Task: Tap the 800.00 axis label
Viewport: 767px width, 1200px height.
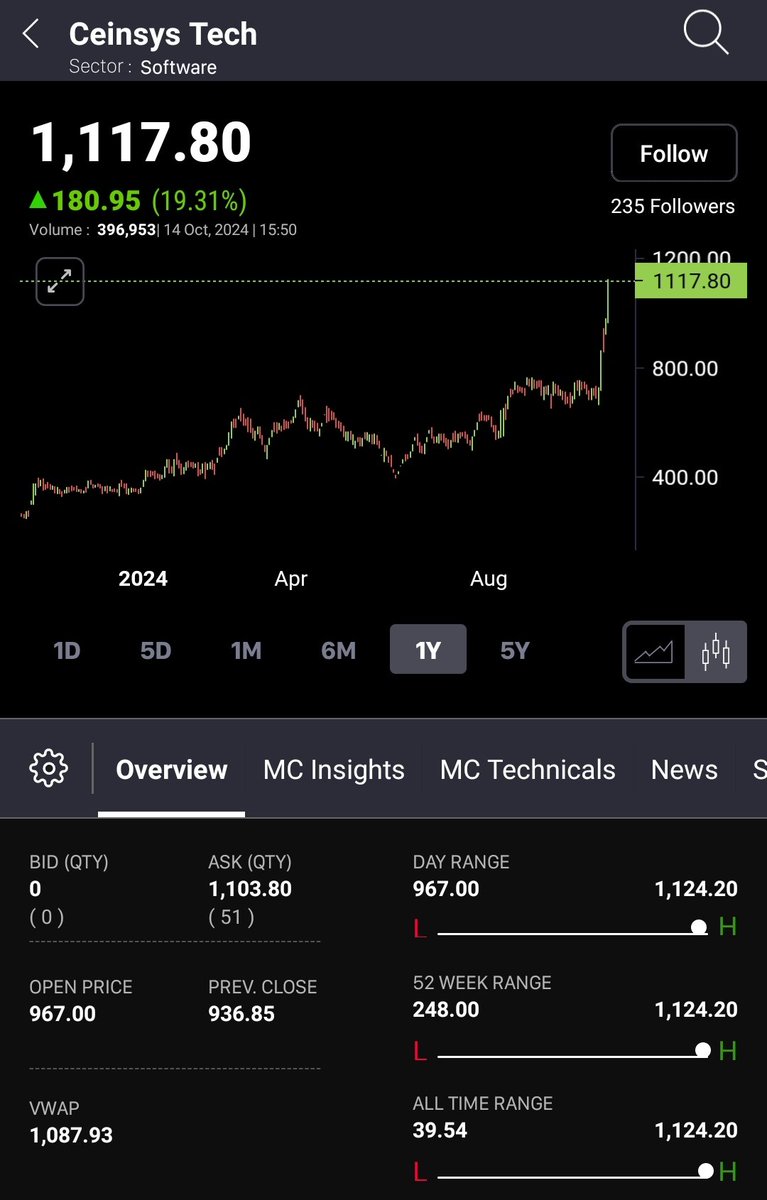Action: (685, 368)
